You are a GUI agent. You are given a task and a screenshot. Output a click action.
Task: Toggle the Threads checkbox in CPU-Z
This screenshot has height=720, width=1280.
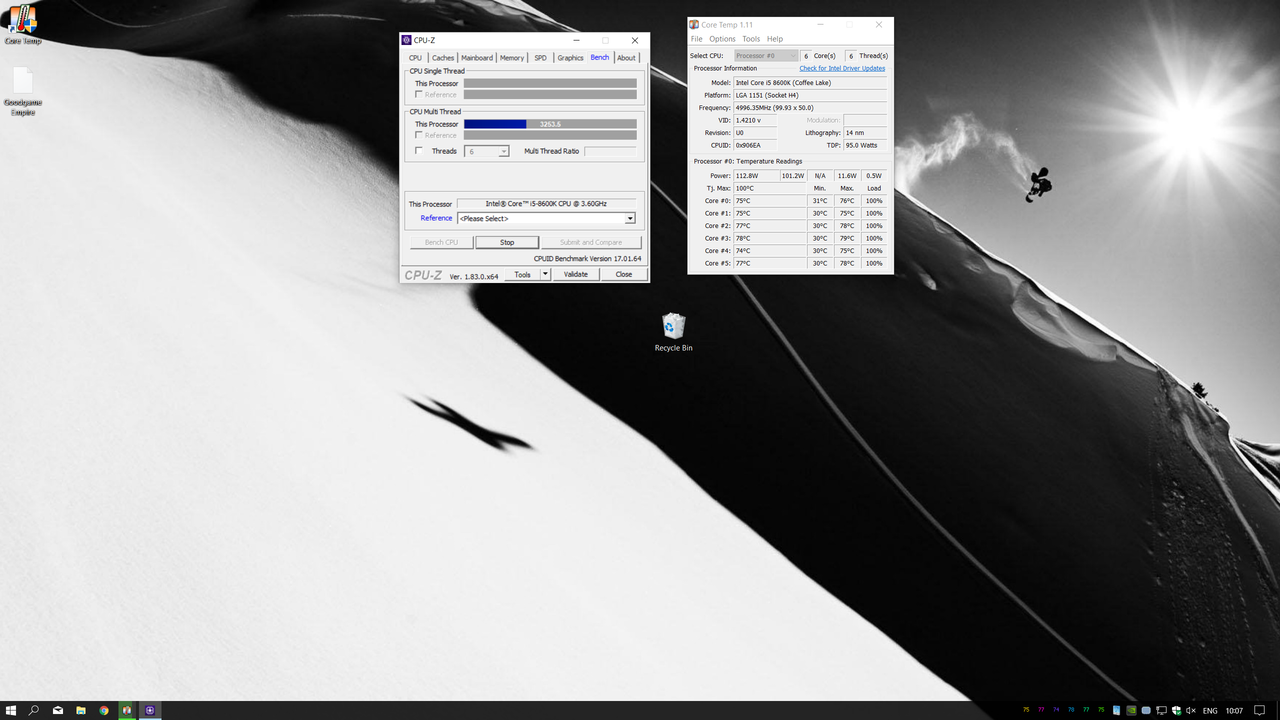tap(419, 151)
